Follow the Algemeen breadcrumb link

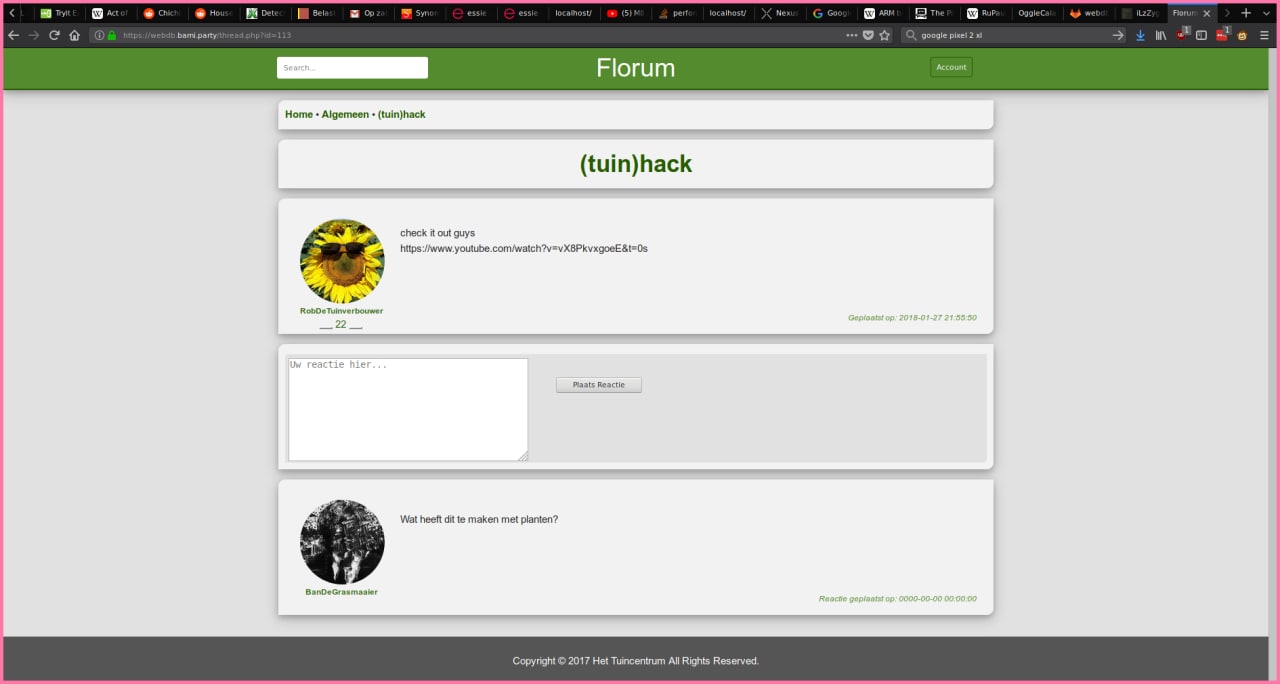coord(345,114)
